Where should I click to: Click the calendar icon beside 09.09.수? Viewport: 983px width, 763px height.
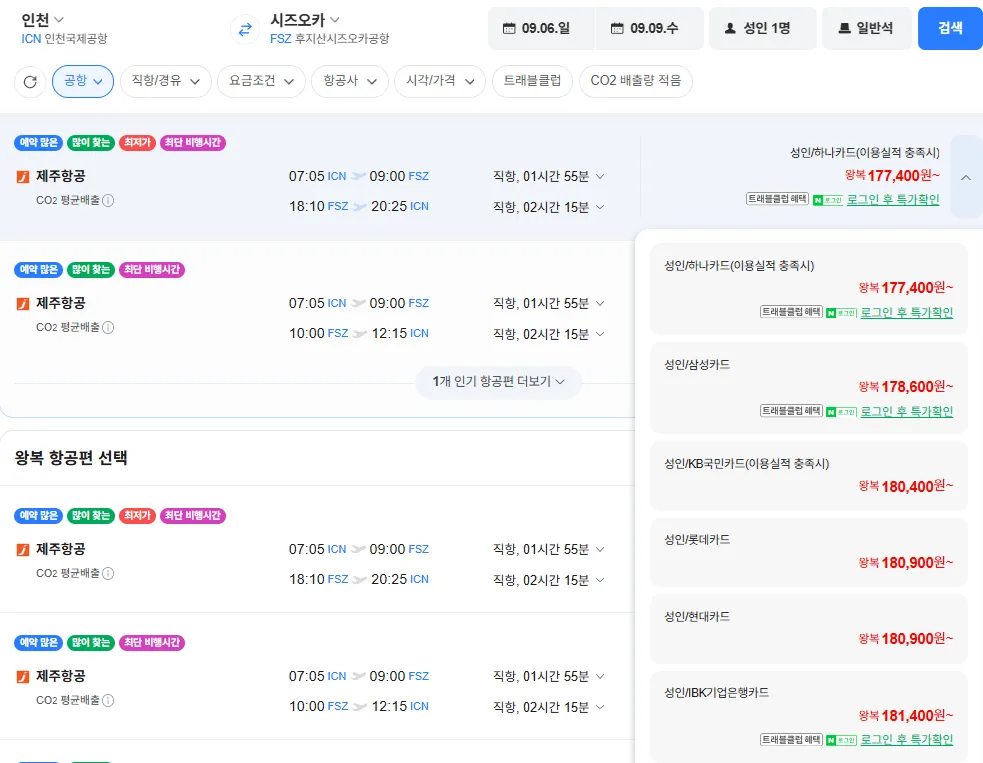click(617, 28)
